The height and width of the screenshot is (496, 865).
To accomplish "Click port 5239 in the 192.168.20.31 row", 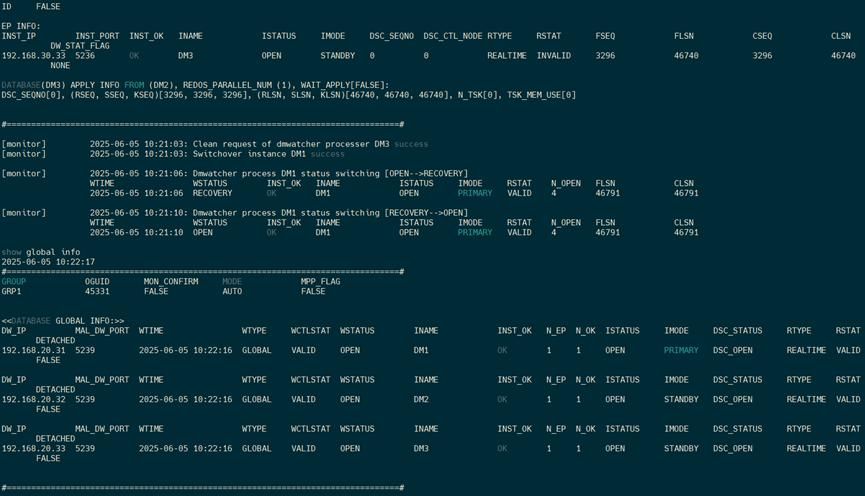I will 85,350.
